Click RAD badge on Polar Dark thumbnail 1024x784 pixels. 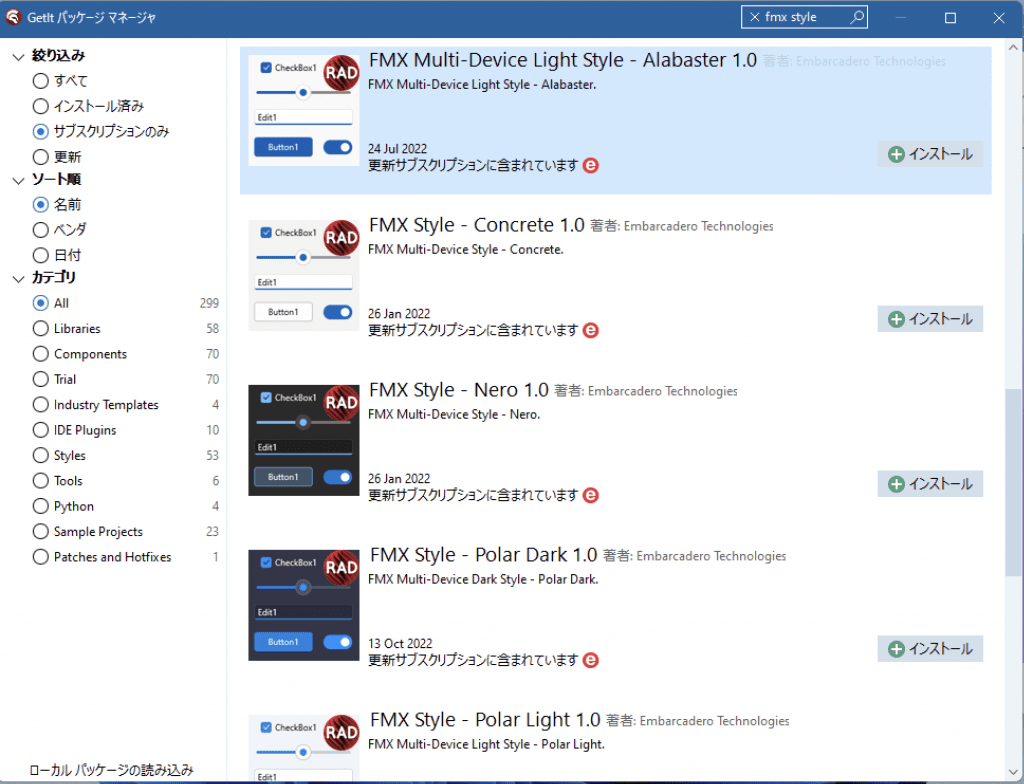[342, 568]
